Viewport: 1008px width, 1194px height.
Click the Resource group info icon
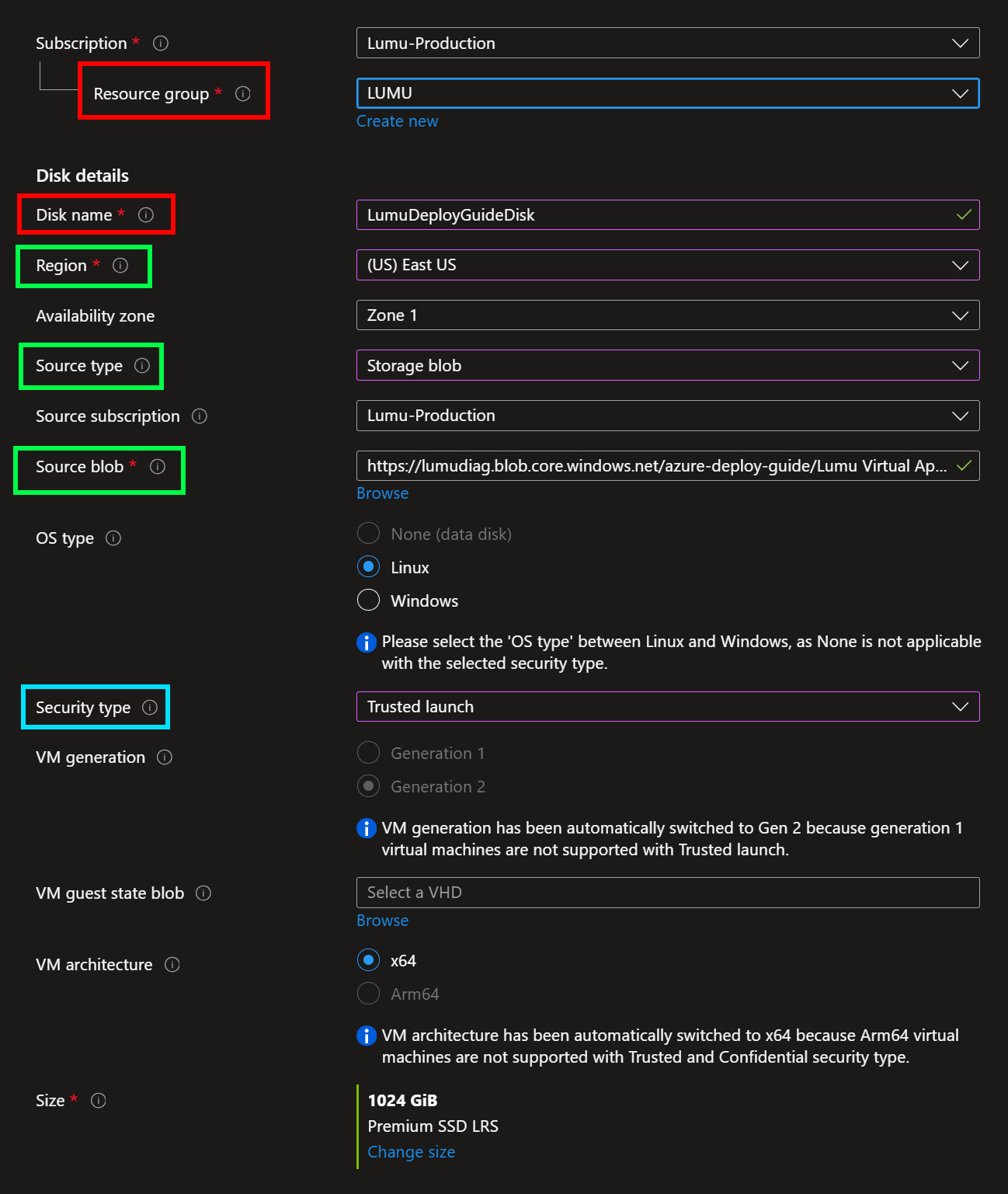[x=243, y=94]
